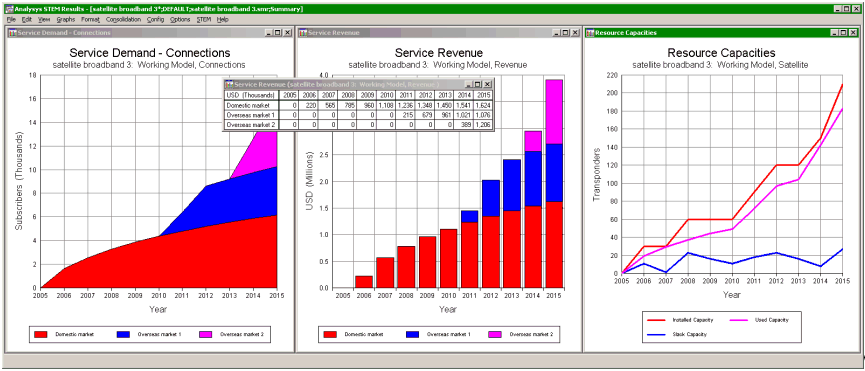Open the Format menu
The image size is (865, 371).
tap(90, 19)
